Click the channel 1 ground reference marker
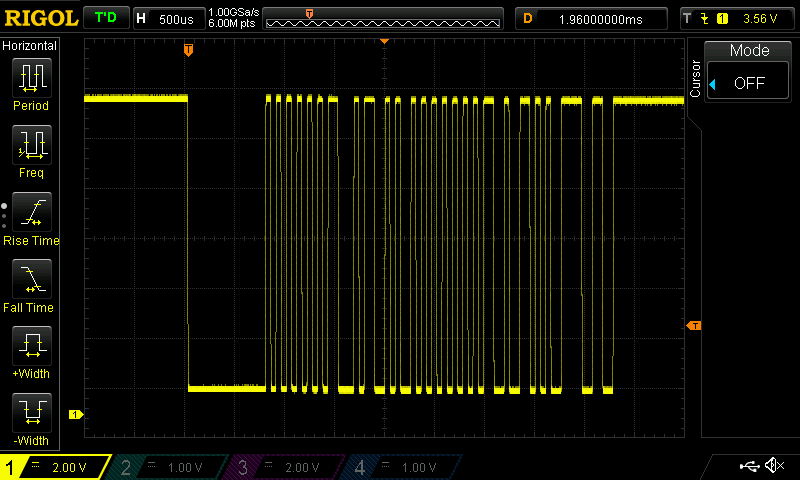The image size is (800, 480). click(x=76, y=415)
